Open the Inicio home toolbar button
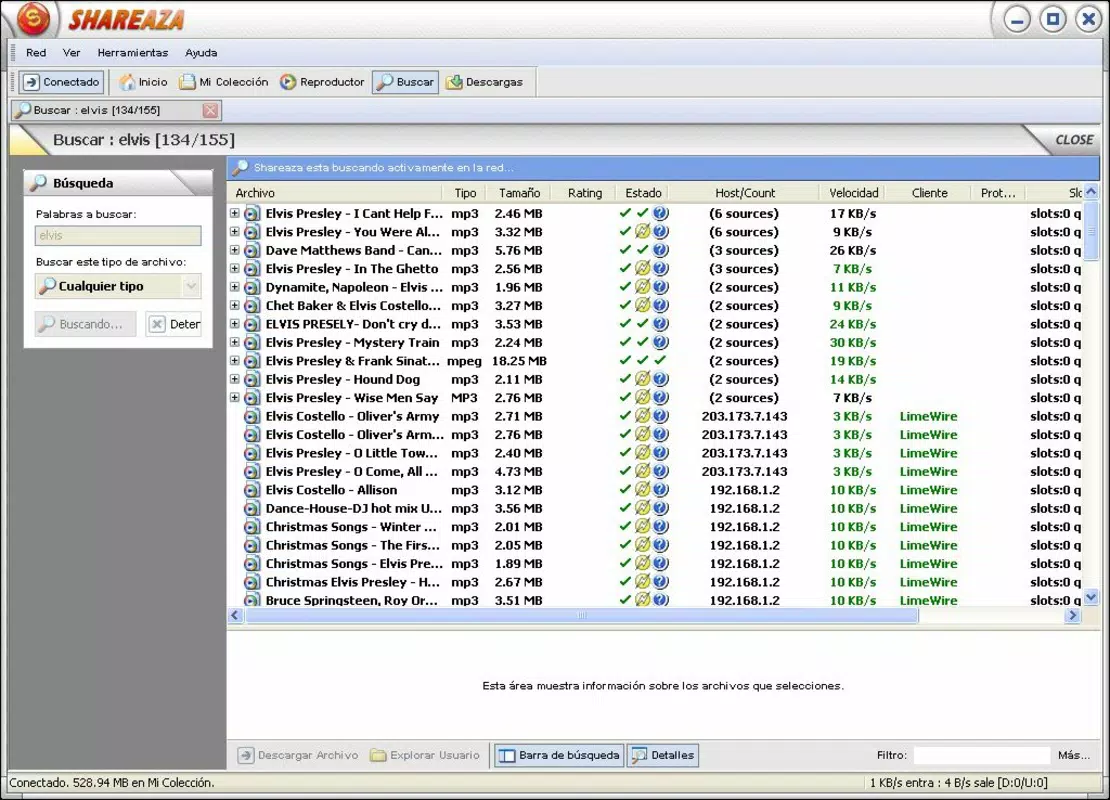This screenshot has width=1110, height=800. click(144, 82)
